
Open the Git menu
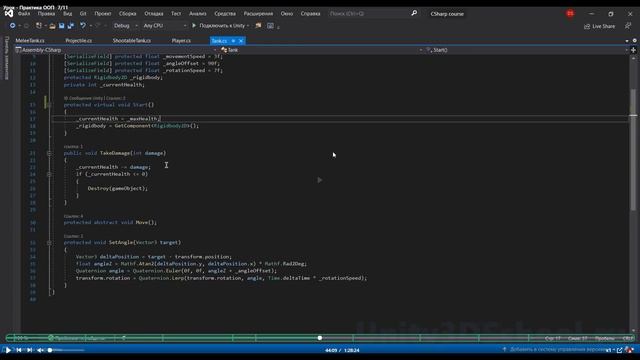83,13
